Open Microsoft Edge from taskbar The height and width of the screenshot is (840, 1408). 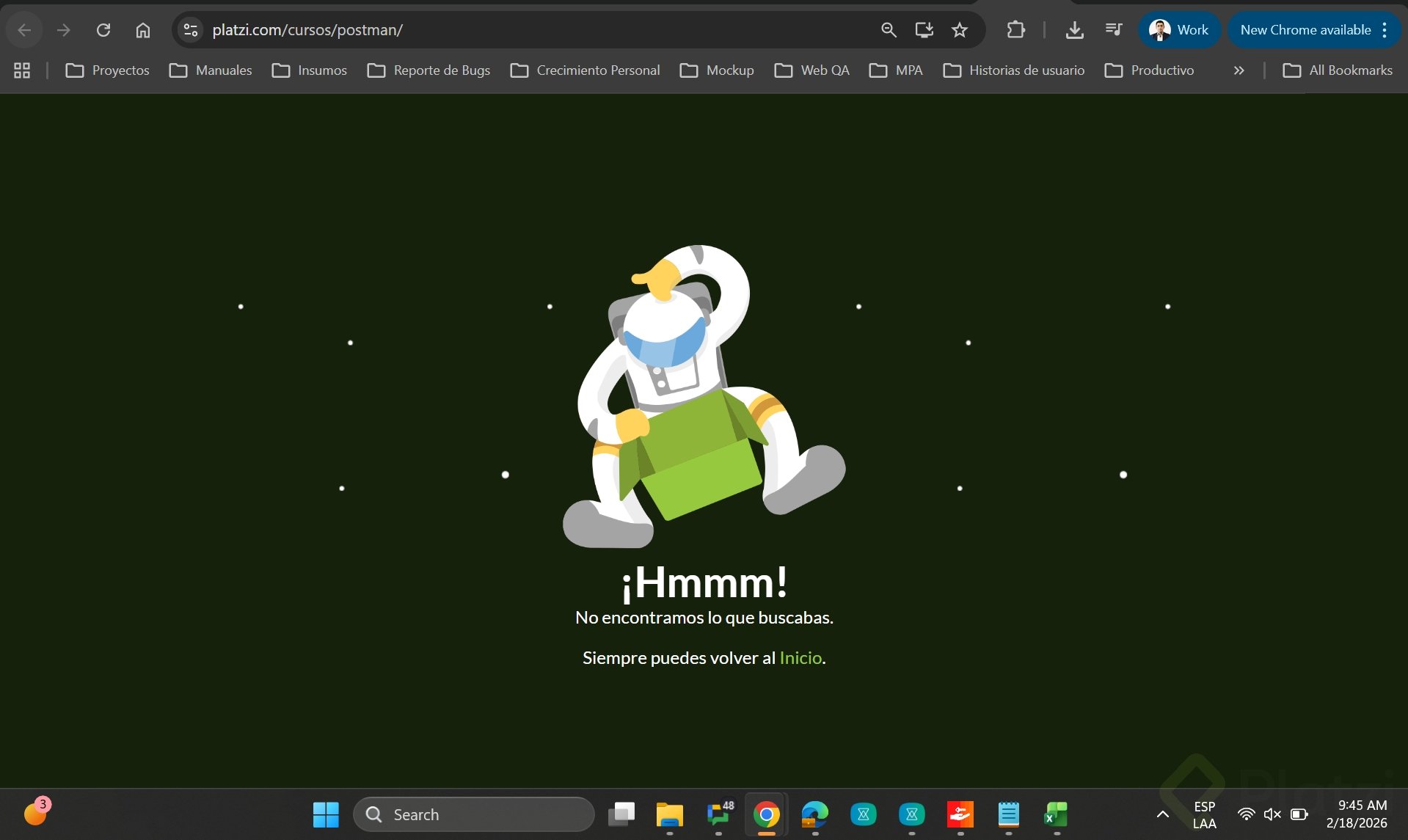(814, 814)
